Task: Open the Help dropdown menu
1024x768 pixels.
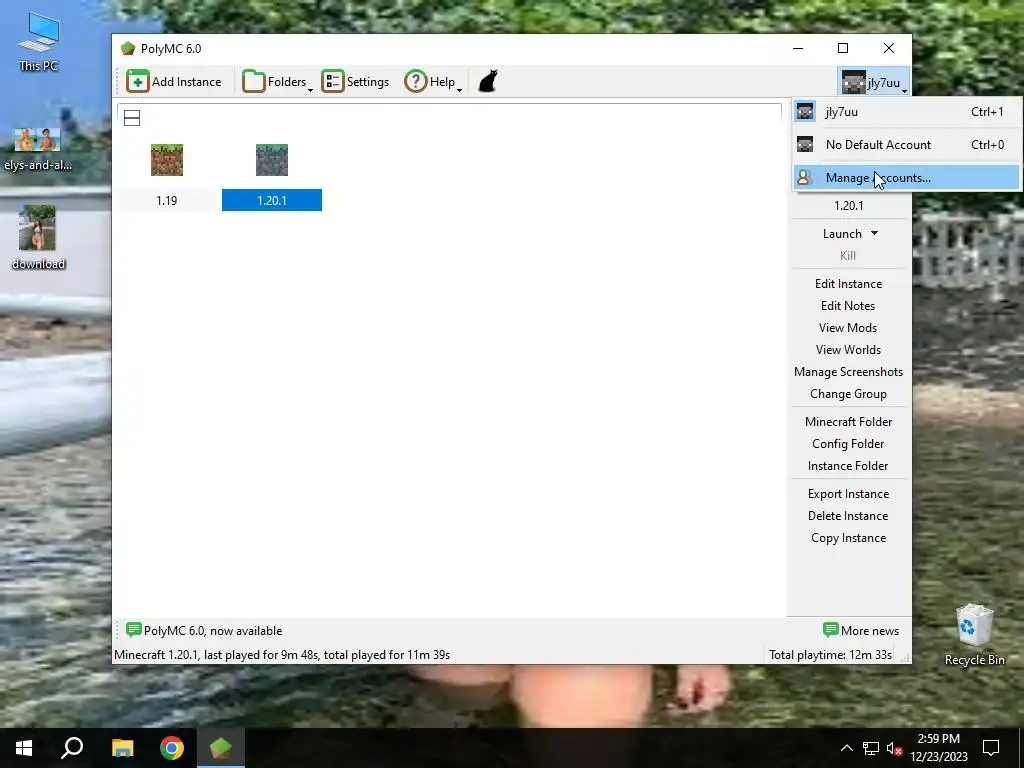Action: click(432, 82)
